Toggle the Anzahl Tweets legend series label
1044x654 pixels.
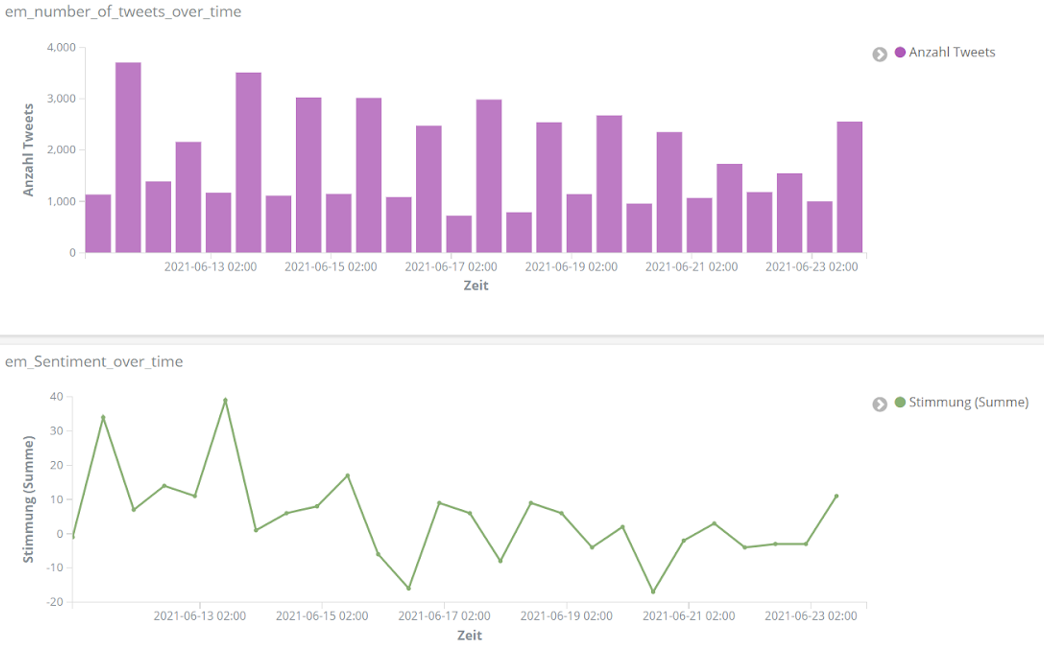pyautogui.click(x=951, y=53)
